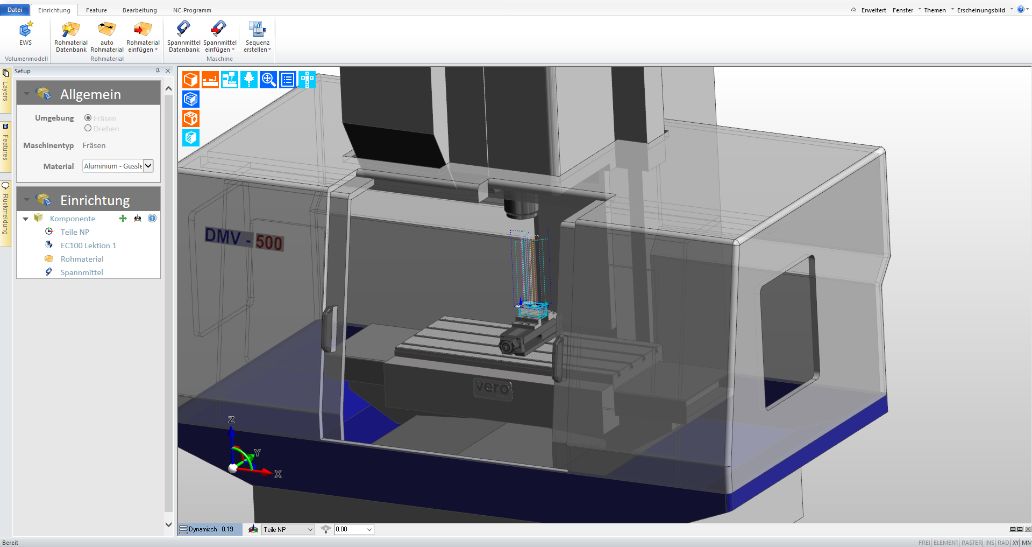Click the green plus next to Komponente
The height and width of the screenshot is (547, 1032).
tap(122, 218)
